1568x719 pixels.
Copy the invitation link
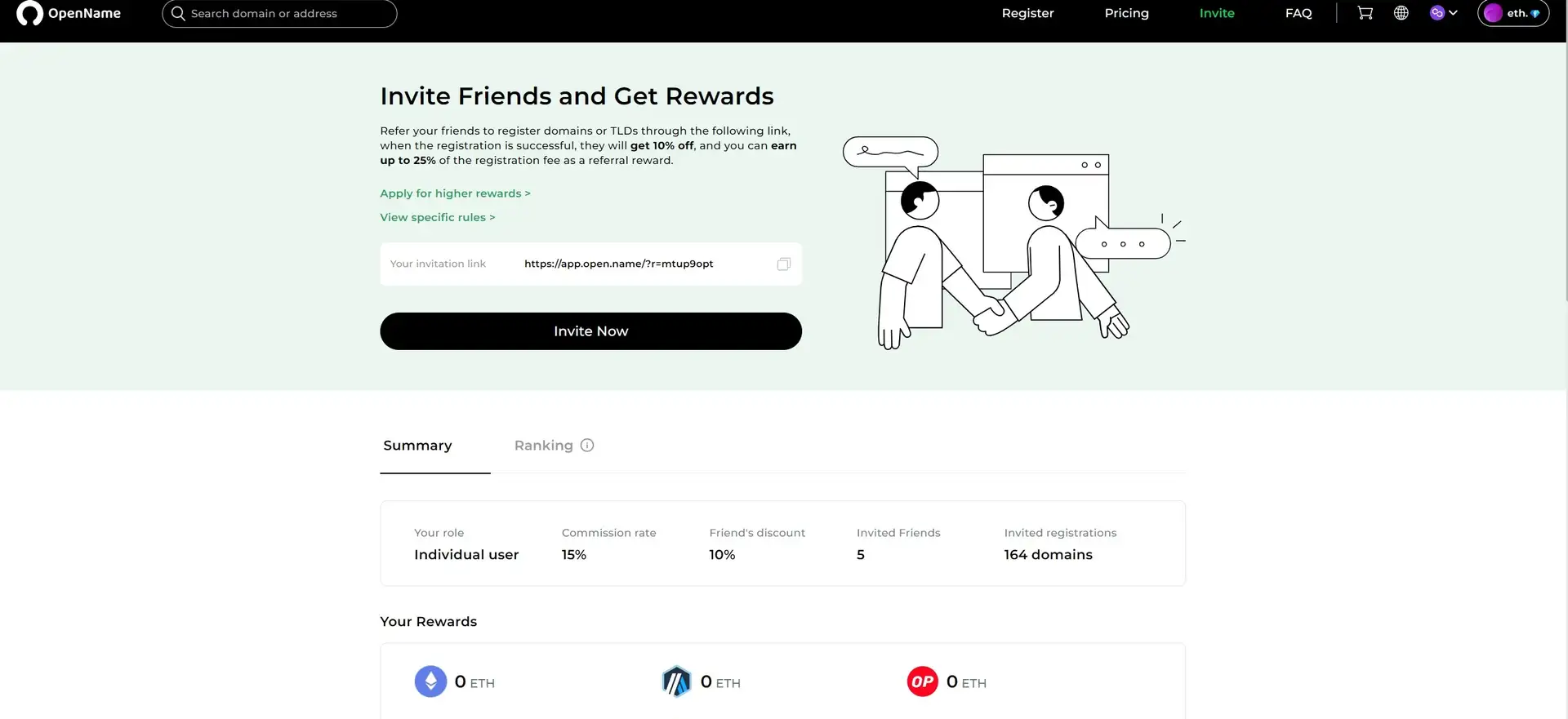tap(783, 264)
